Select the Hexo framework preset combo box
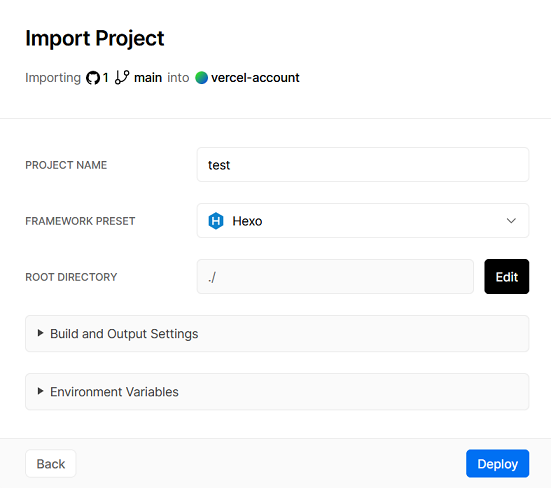This screenshot has height=488, width=551. click(x=363, y=221)
